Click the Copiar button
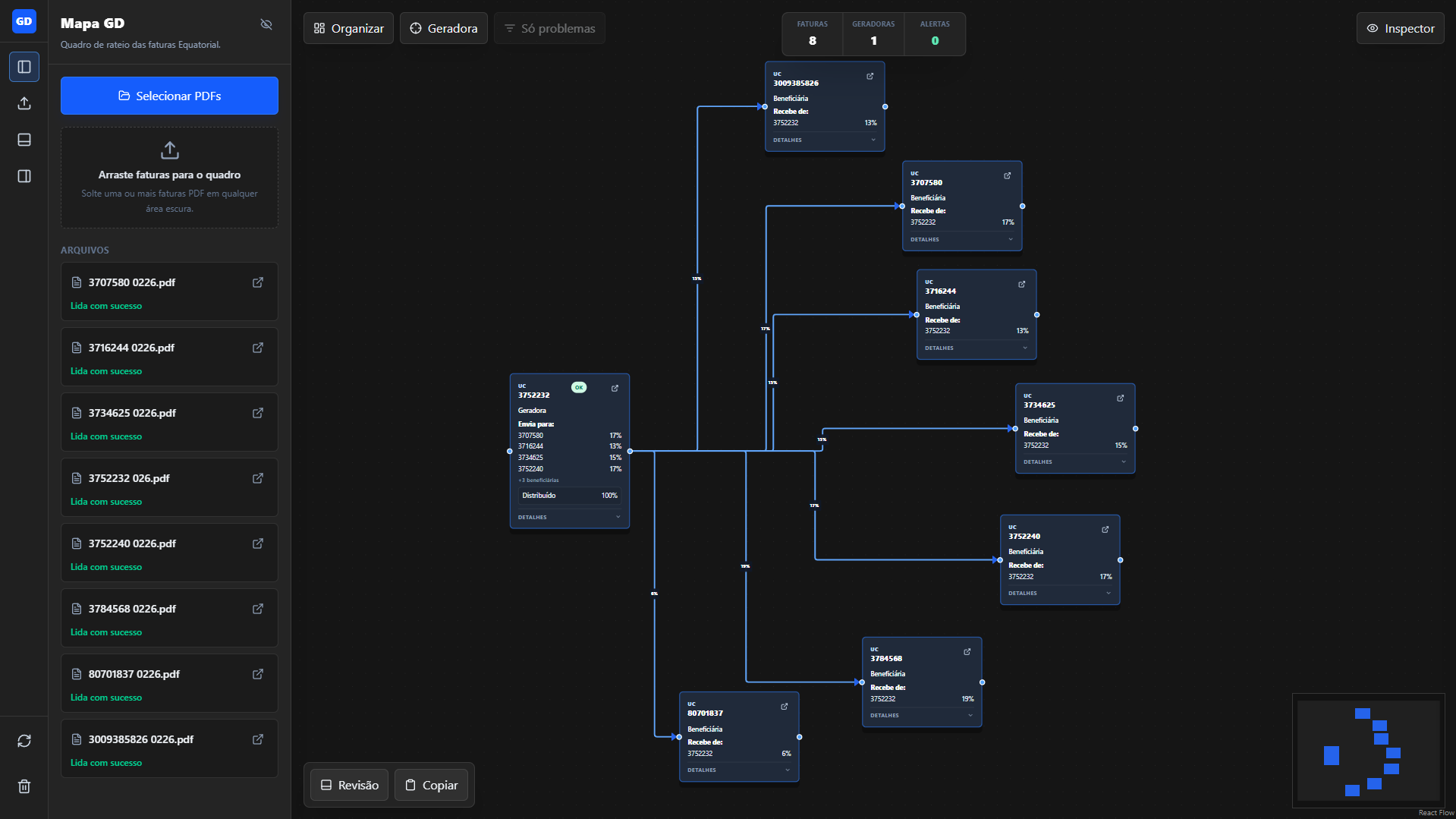 (431, 785)
